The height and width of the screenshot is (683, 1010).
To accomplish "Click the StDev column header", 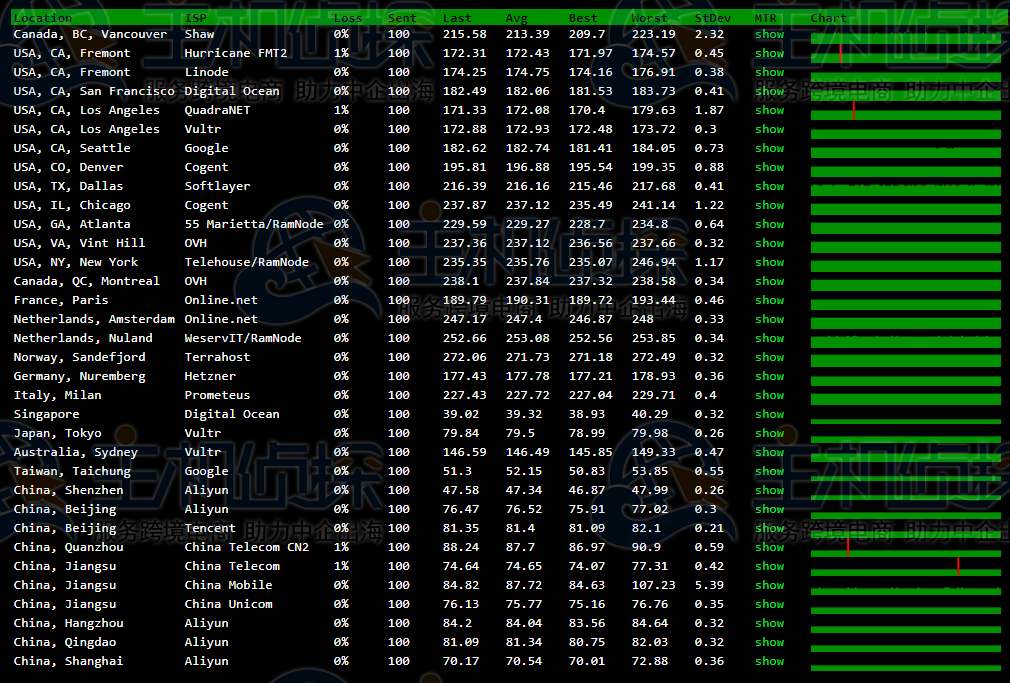I will pos(712,17).
